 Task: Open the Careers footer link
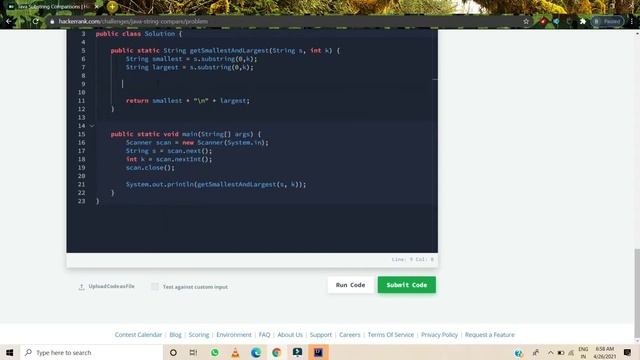tap(350, 335)
